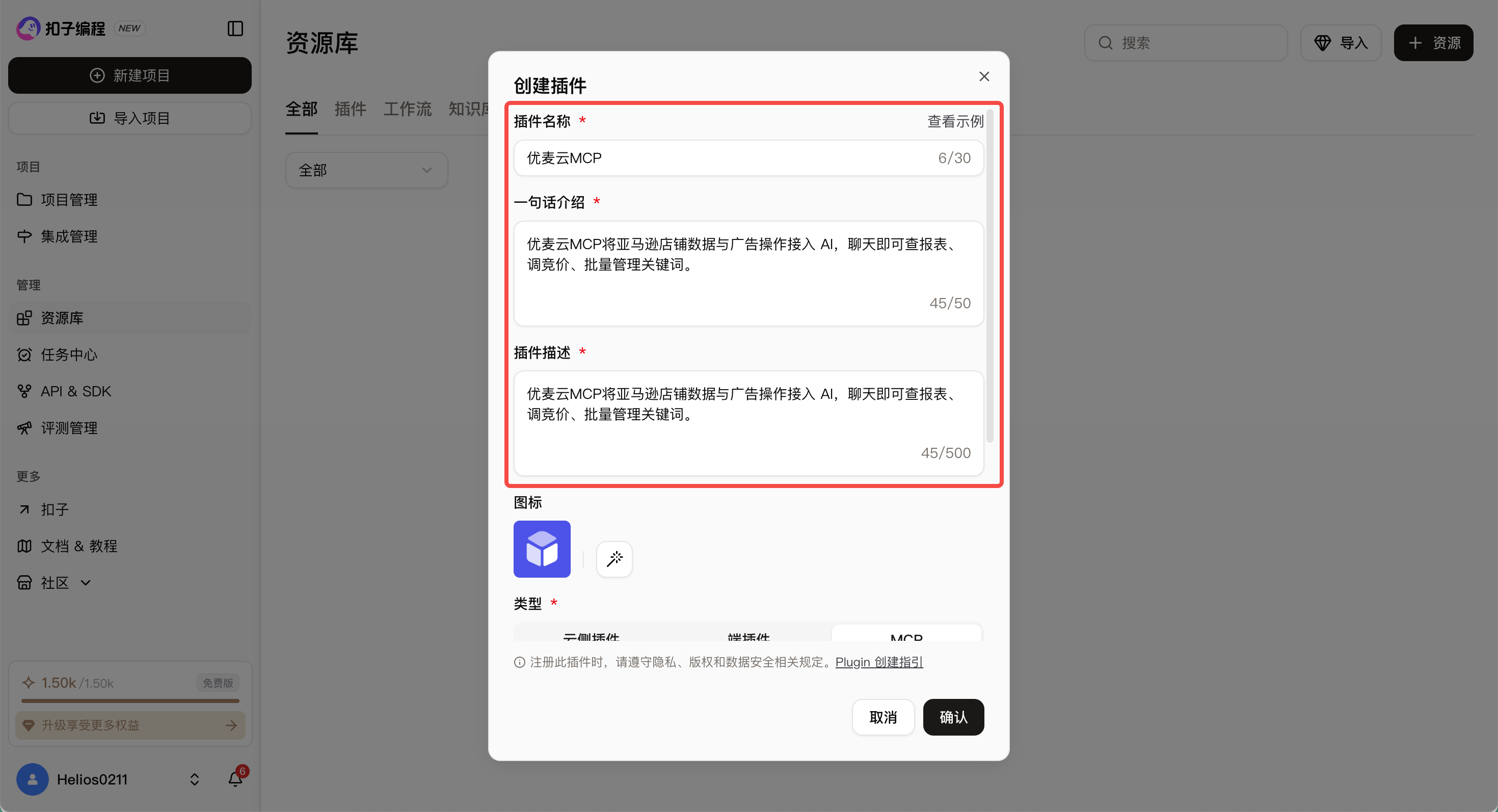Click the 取消 button
This screenshot has width=1498, height=812.
click(x=882, y=717)
